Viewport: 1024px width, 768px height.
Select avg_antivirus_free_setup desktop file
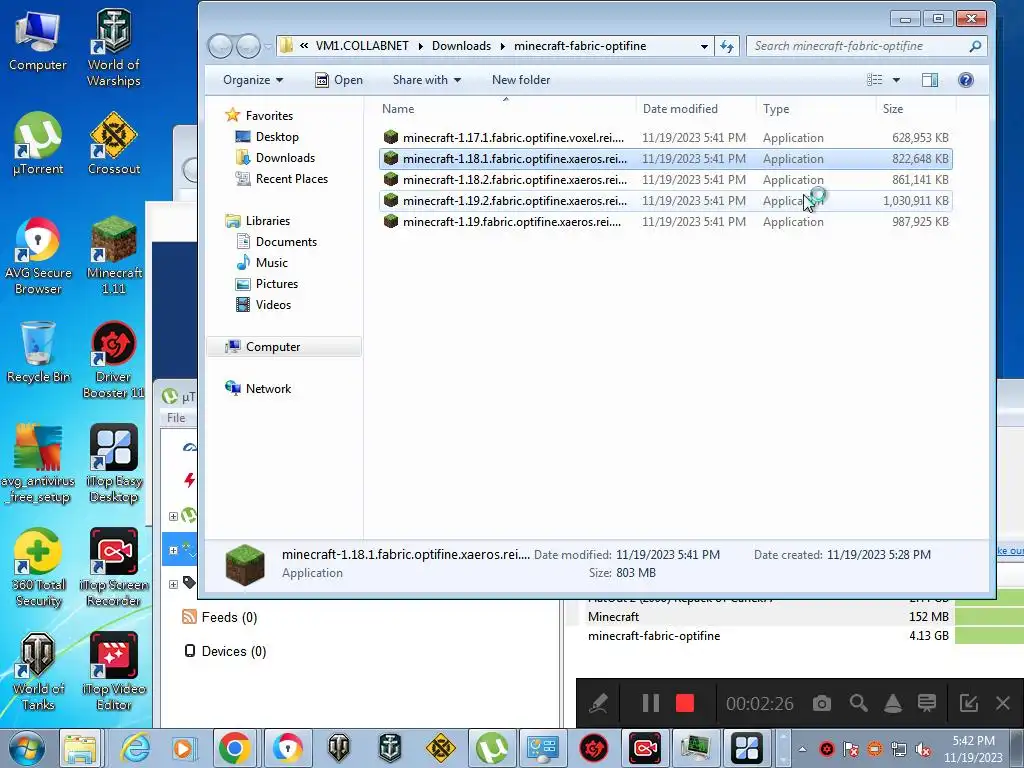[38, 464]
